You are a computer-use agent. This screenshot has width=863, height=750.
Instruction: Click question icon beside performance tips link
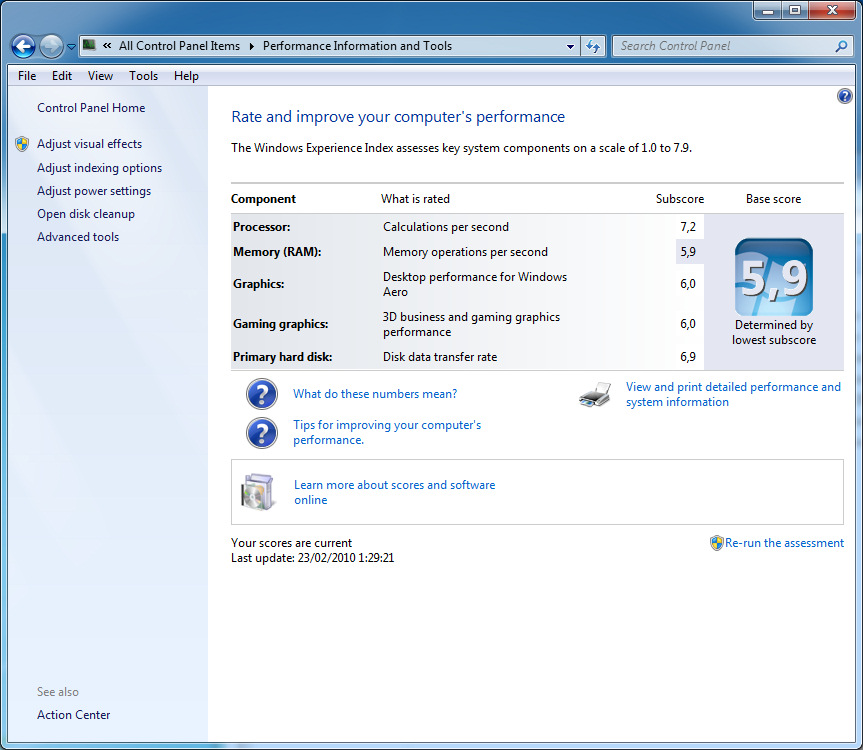tap(261, 433)
